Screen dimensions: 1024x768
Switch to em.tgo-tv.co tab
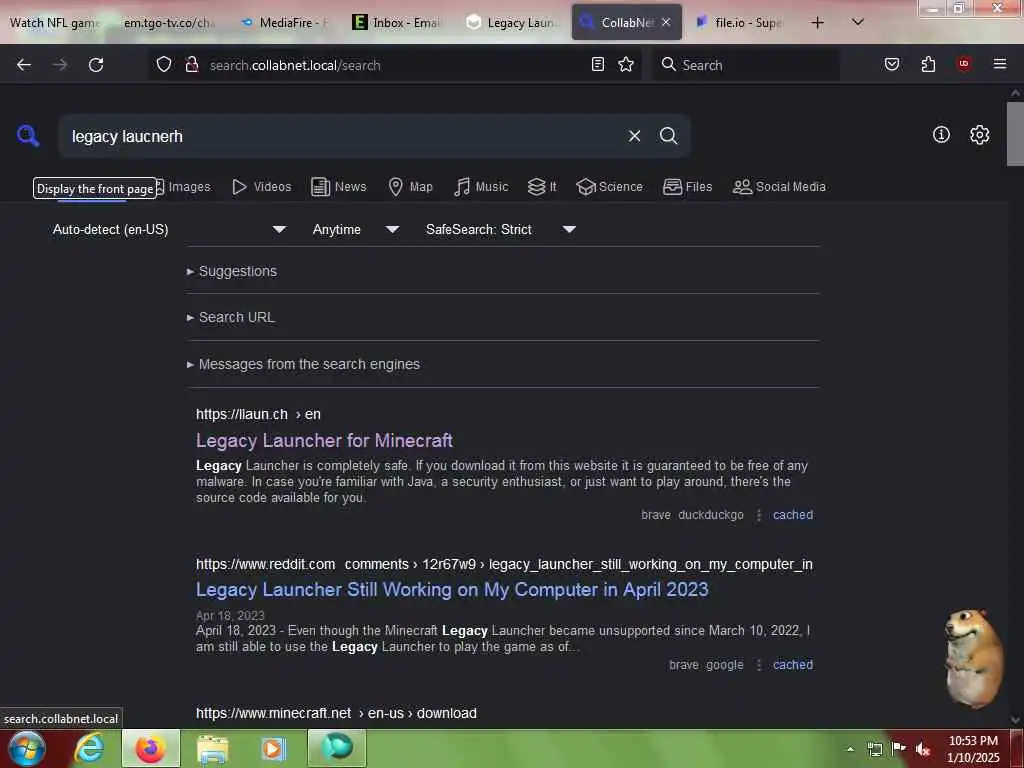168,23
